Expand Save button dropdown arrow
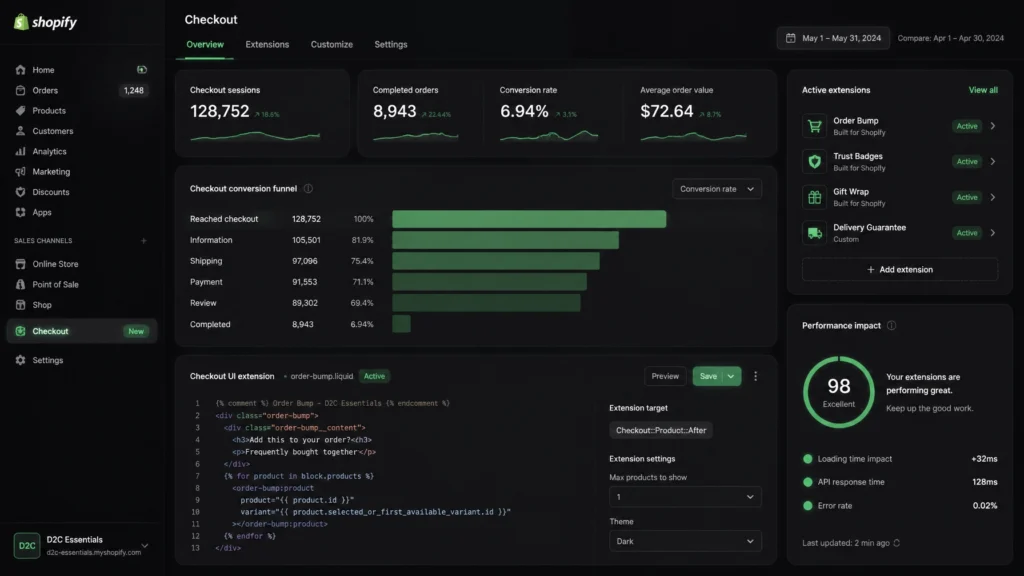This screenshot has height=576, width=1024. pyautogui.click(x=731, y=376)
